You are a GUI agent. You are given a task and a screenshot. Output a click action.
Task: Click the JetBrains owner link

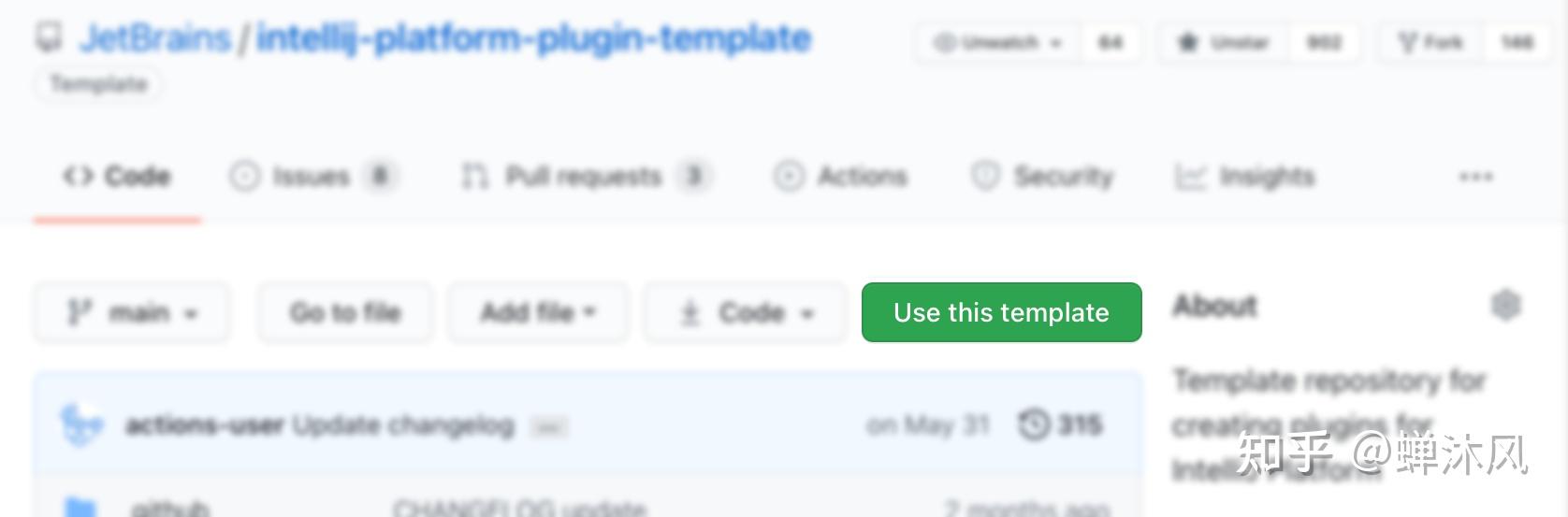(155, 38)
